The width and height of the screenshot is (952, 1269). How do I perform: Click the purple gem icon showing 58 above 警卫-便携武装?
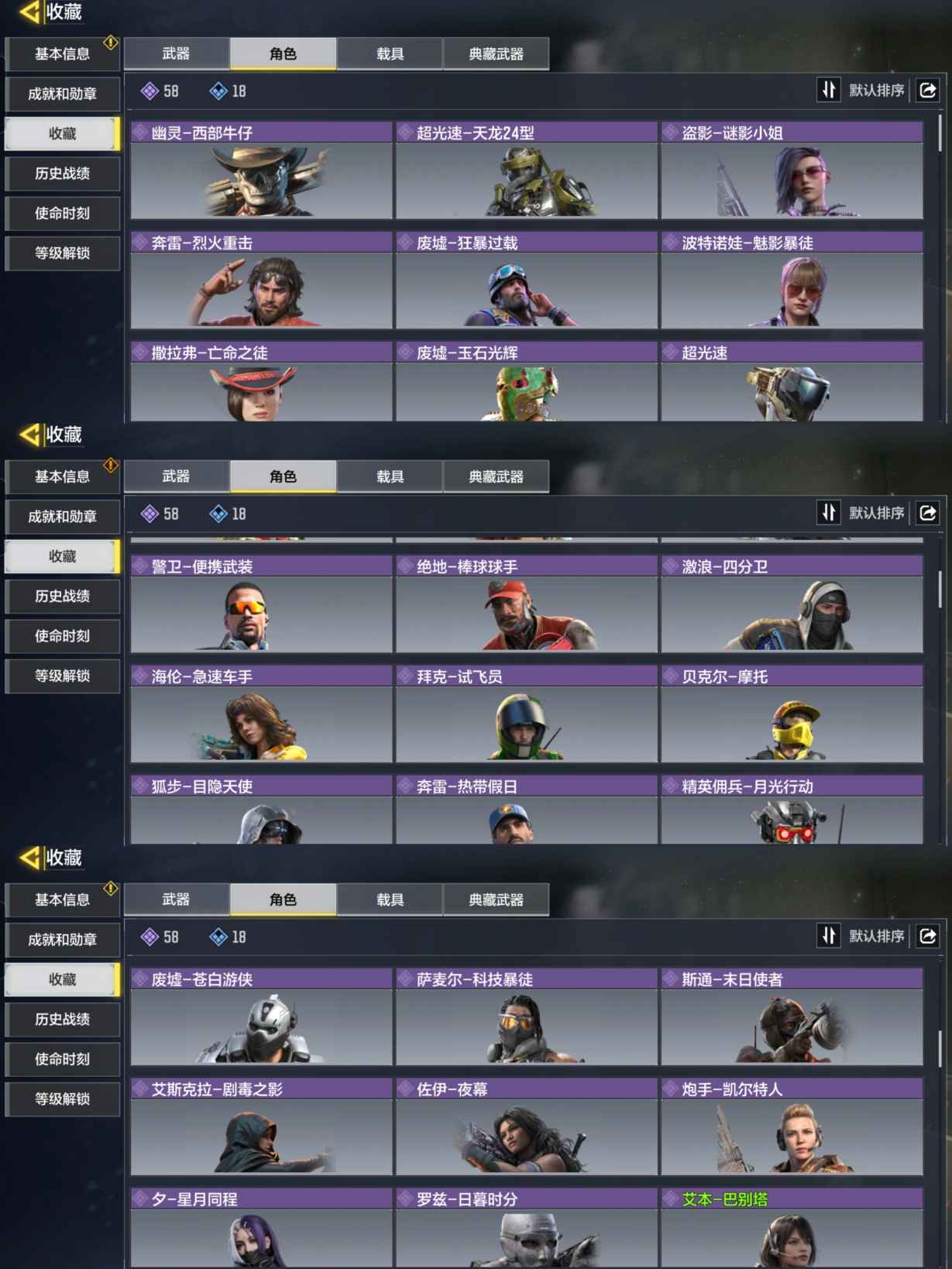[150, 514]
